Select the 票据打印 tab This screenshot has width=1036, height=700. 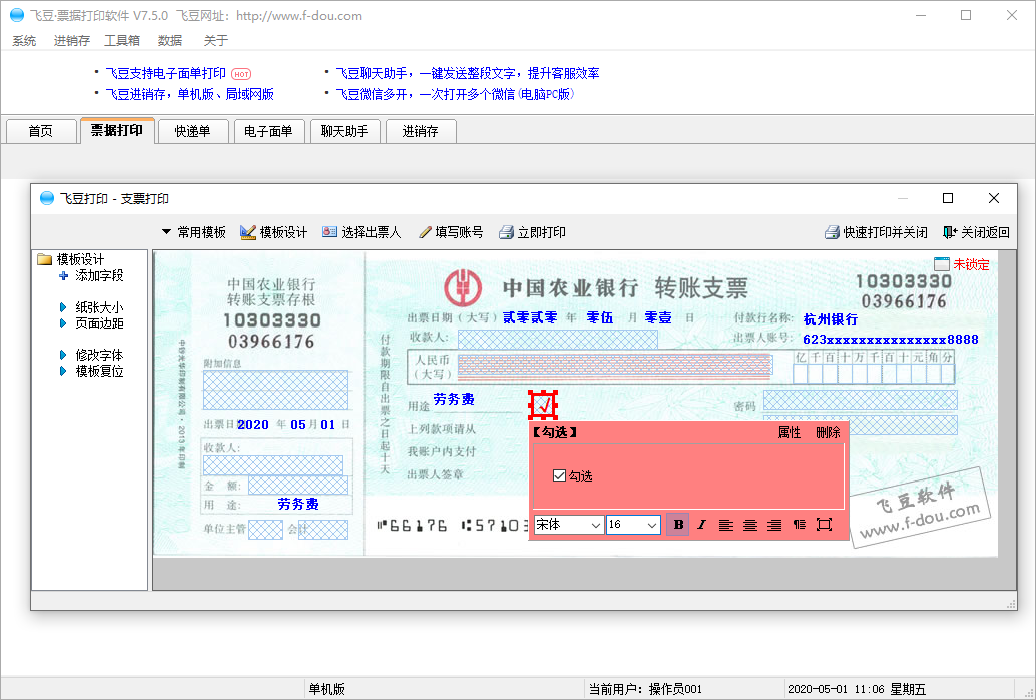117,130
